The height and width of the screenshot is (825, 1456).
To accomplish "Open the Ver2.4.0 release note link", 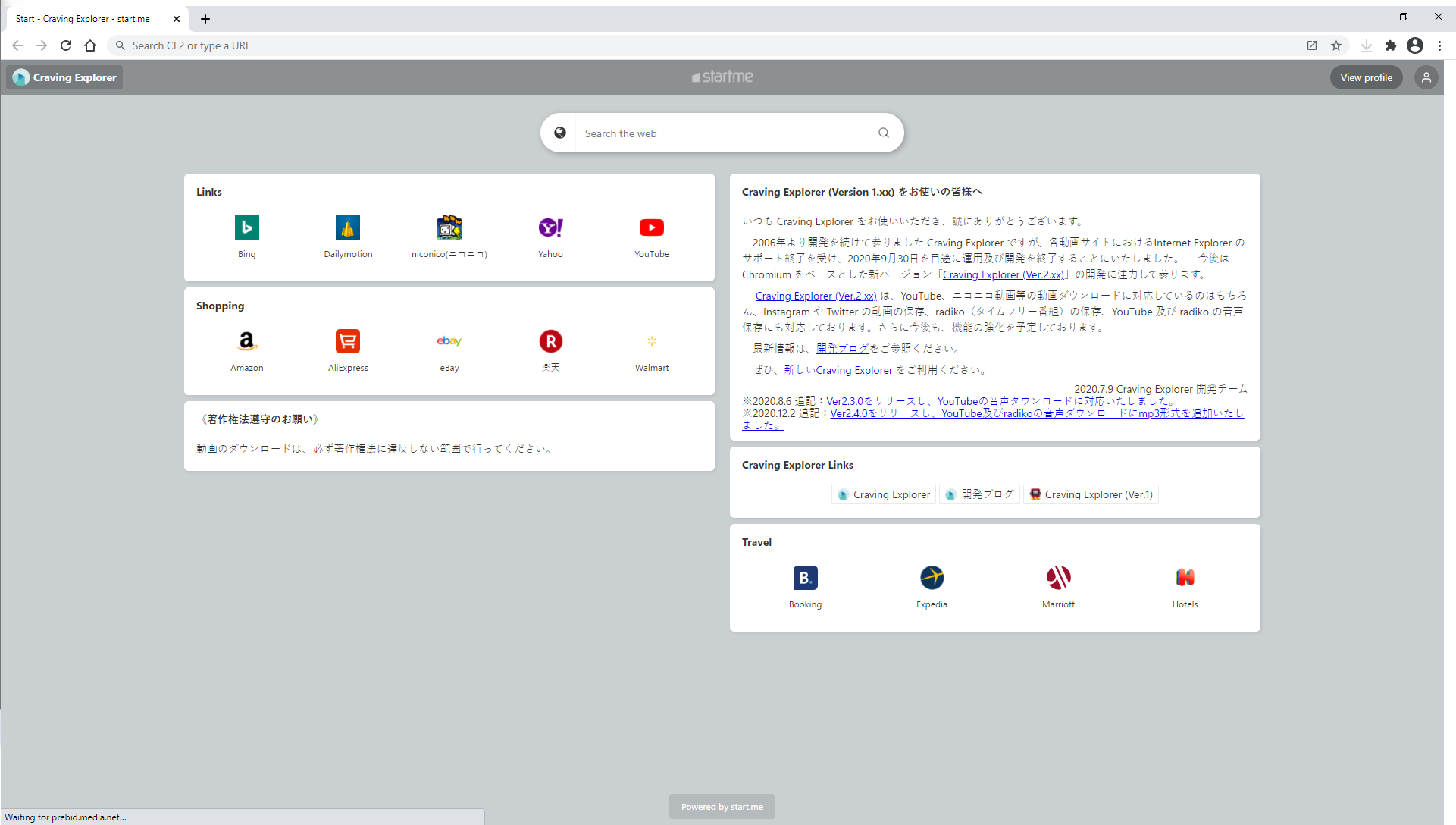I will tap(1037, 413).
